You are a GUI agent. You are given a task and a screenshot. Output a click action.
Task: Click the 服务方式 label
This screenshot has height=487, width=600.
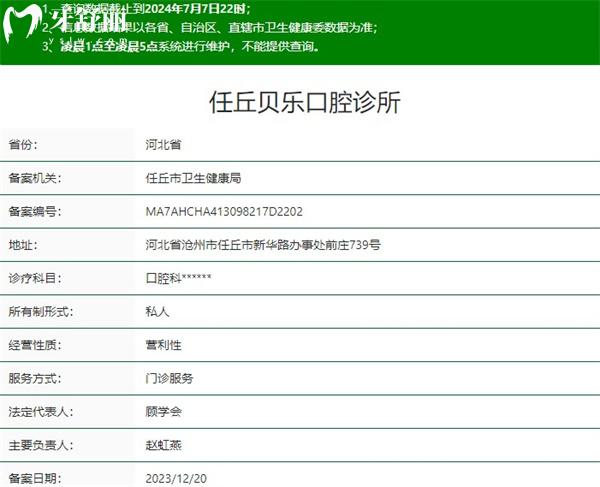pyautogui.click(x=35, y=378)
